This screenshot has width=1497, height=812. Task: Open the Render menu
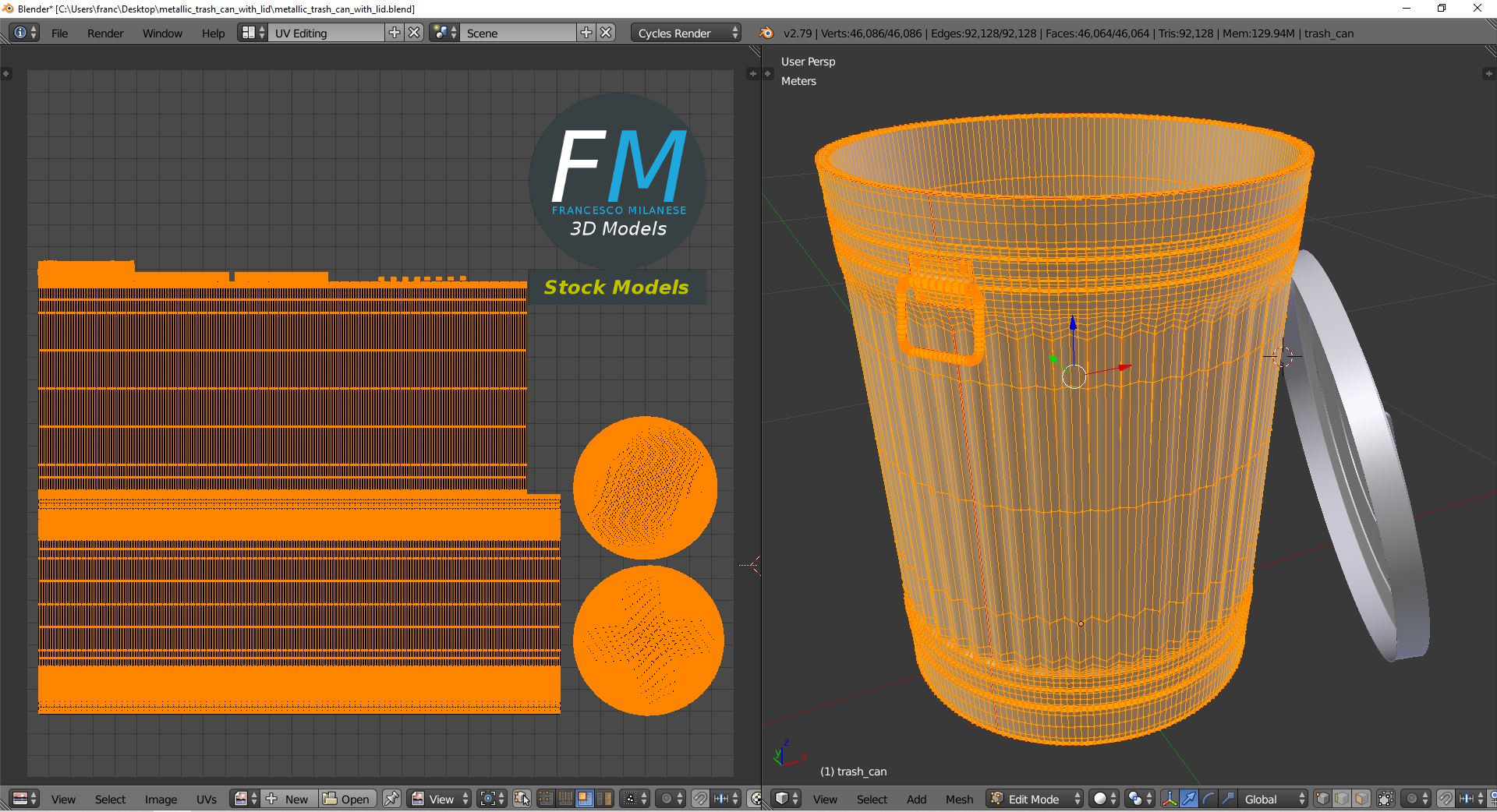tap(105, 33)
